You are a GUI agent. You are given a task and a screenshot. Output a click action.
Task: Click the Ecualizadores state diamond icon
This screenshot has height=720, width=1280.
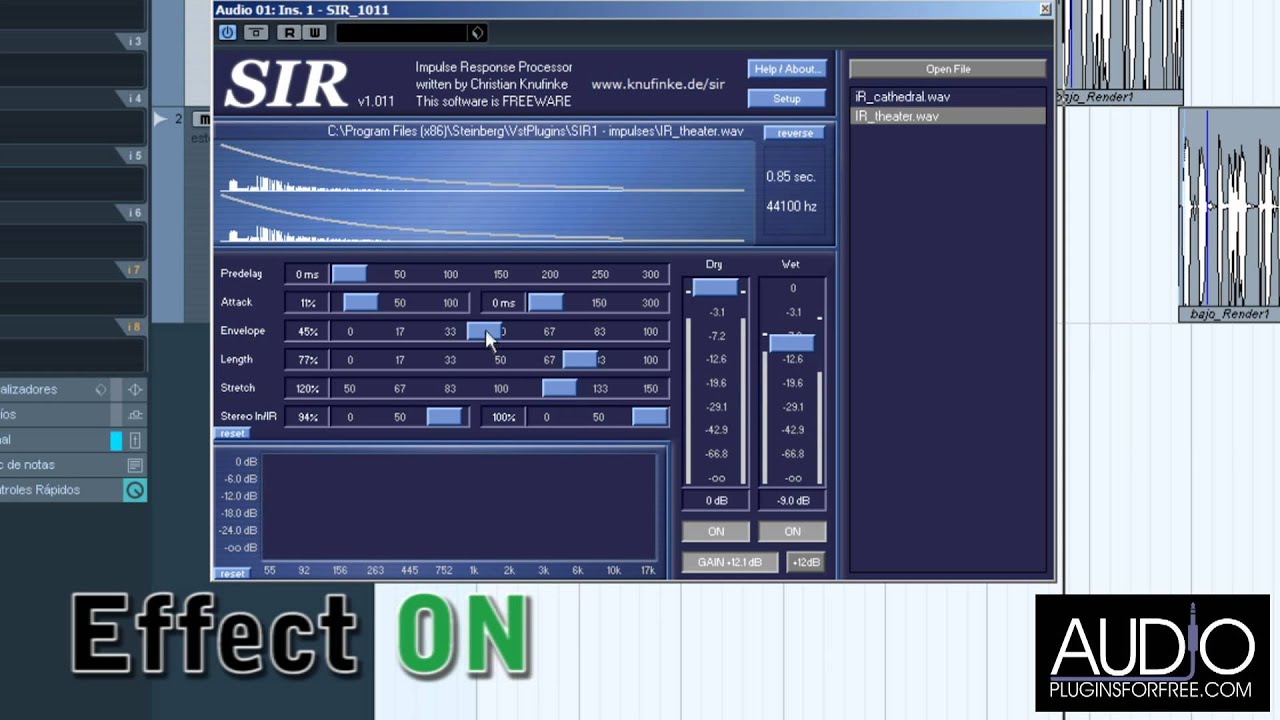click(101, 389)
